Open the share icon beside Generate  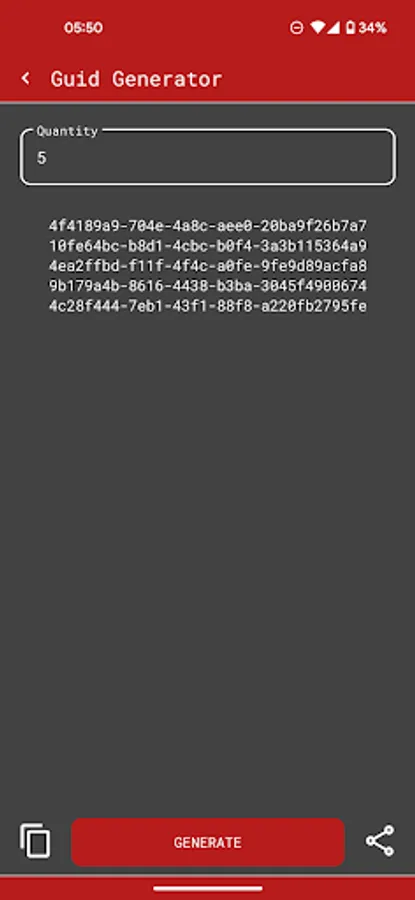click(380, 841)
